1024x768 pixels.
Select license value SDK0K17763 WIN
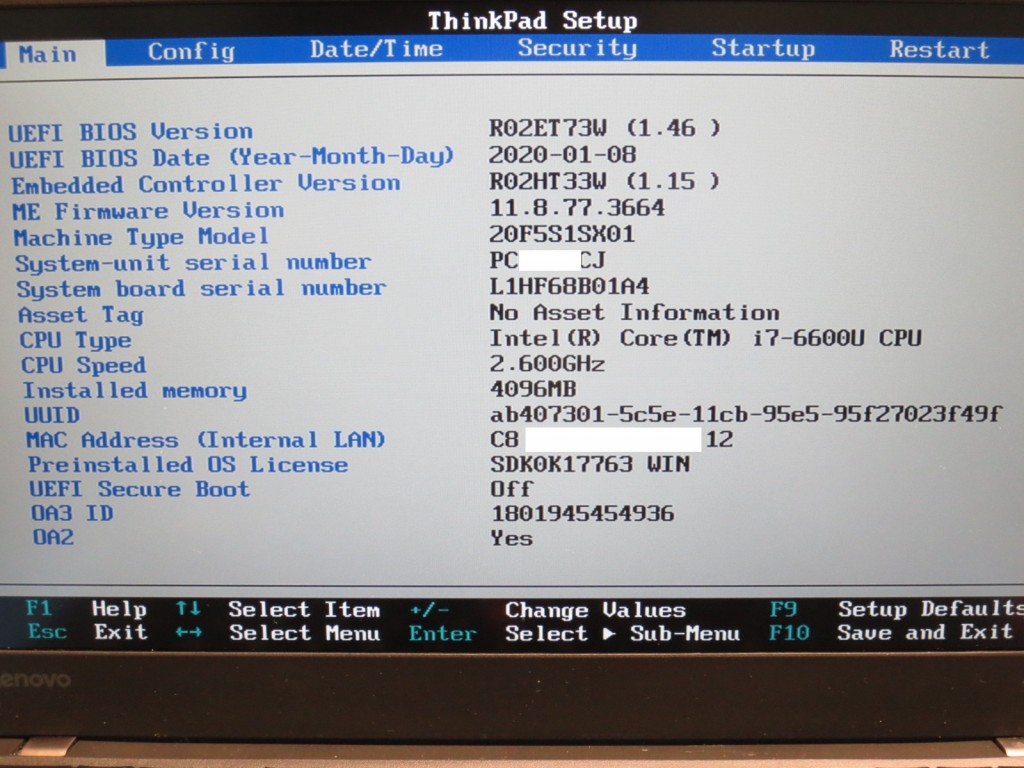coord(590,464)
